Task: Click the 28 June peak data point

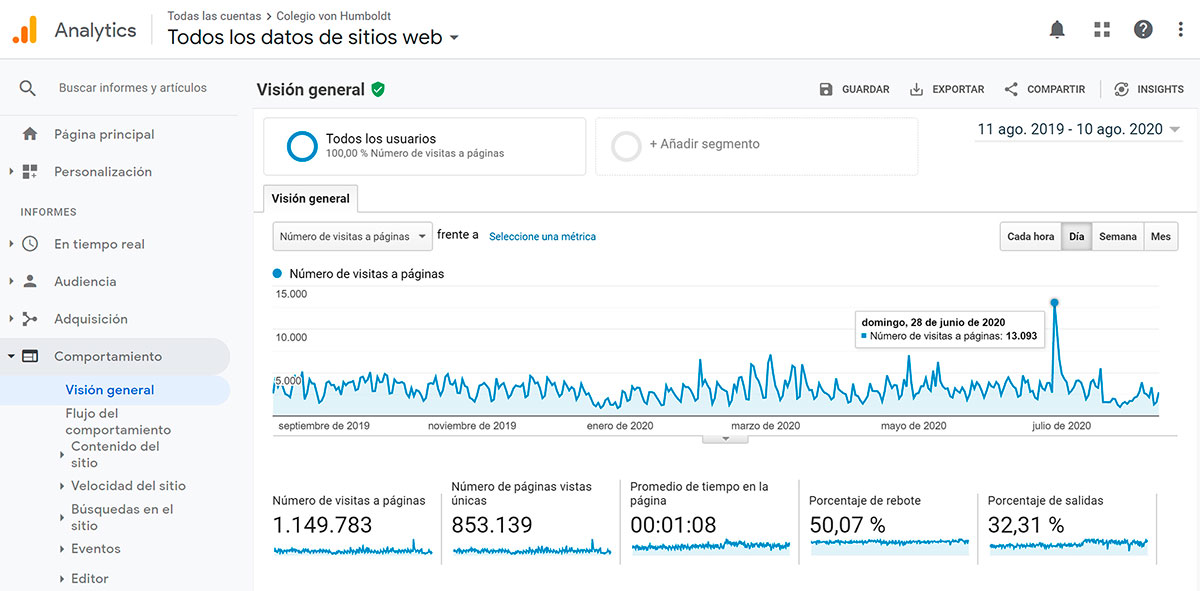Action: click(1054, 302)
